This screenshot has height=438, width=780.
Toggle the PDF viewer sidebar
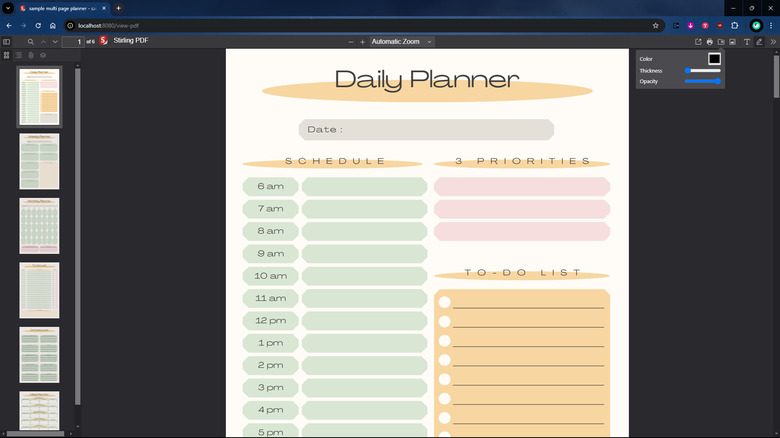pos(6,42)
